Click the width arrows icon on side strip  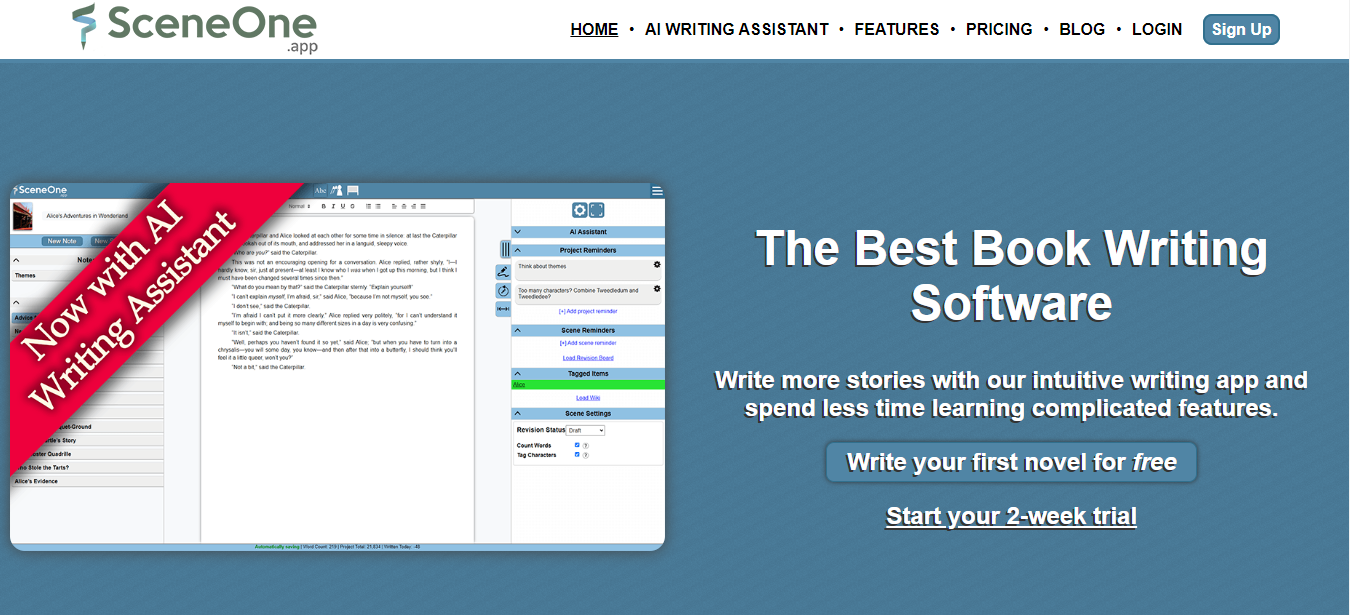pyautogui.click(x=503, y=309)
